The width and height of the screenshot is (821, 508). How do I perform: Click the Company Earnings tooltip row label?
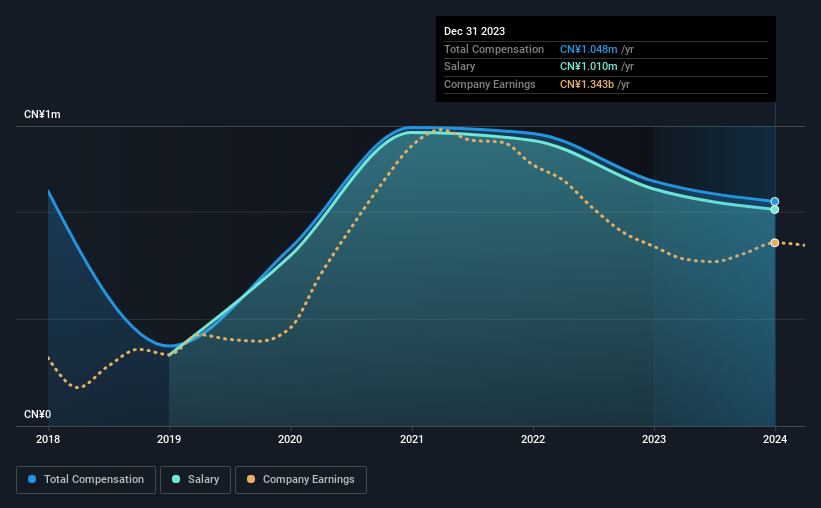click(x=490, y=84)
